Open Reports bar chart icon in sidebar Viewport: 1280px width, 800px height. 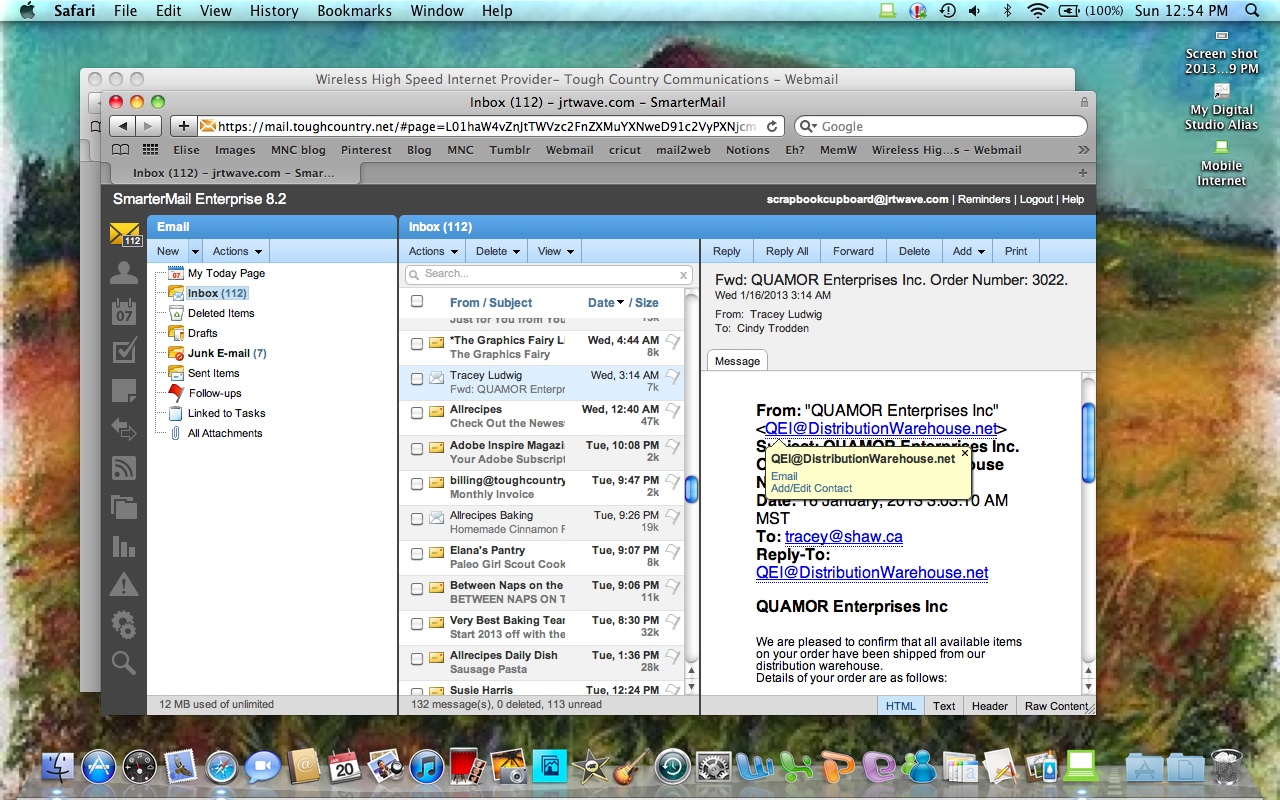coord(124,545)
